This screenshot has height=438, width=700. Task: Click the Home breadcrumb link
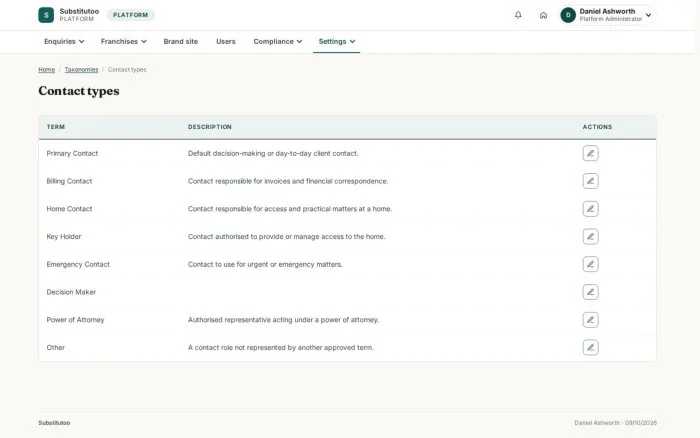pos(46,69)
